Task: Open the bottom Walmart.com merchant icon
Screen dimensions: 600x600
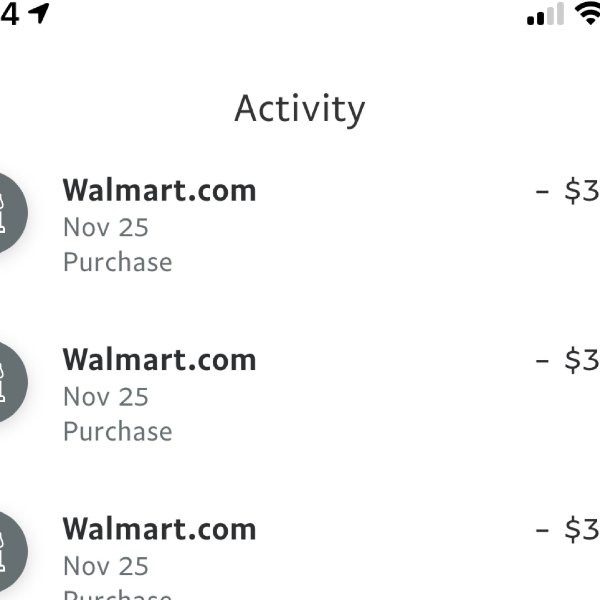Action: pos(11,551)
